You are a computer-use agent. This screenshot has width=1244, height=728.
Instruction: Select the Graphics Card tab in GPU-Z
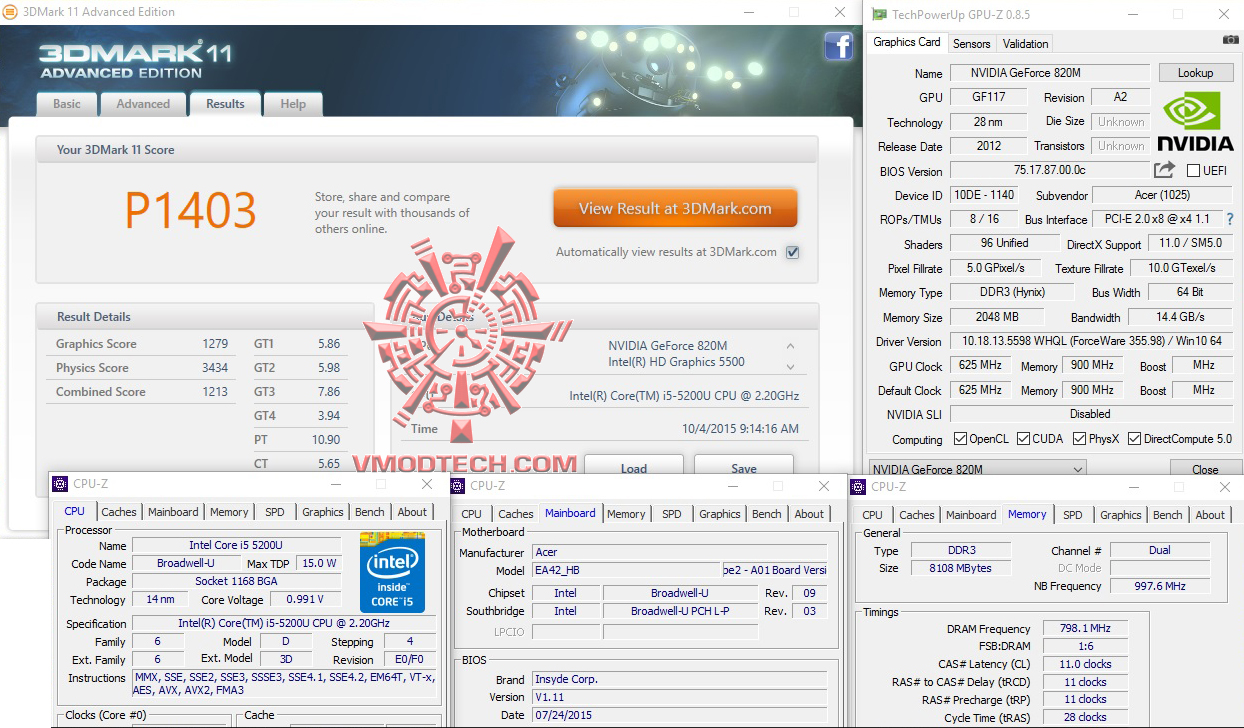click(x=907, y=42)
